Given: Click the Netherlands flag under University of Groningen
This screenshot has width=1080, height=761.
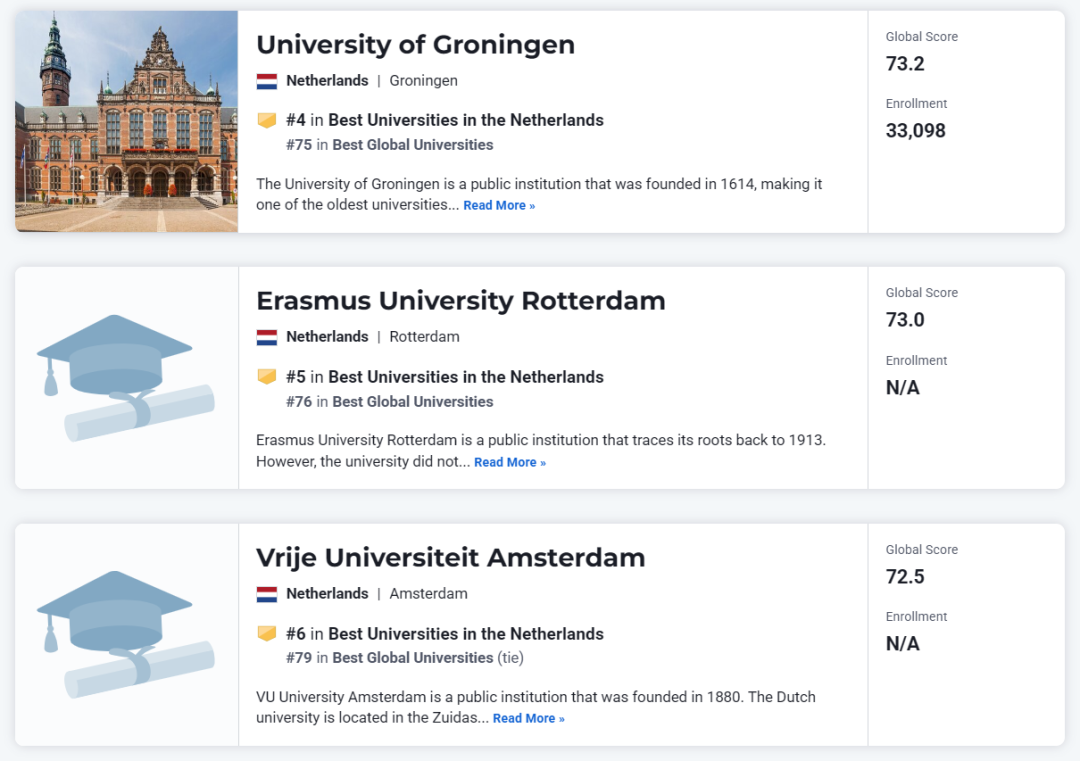Looking at the screenshot, I should click(266, 81).
